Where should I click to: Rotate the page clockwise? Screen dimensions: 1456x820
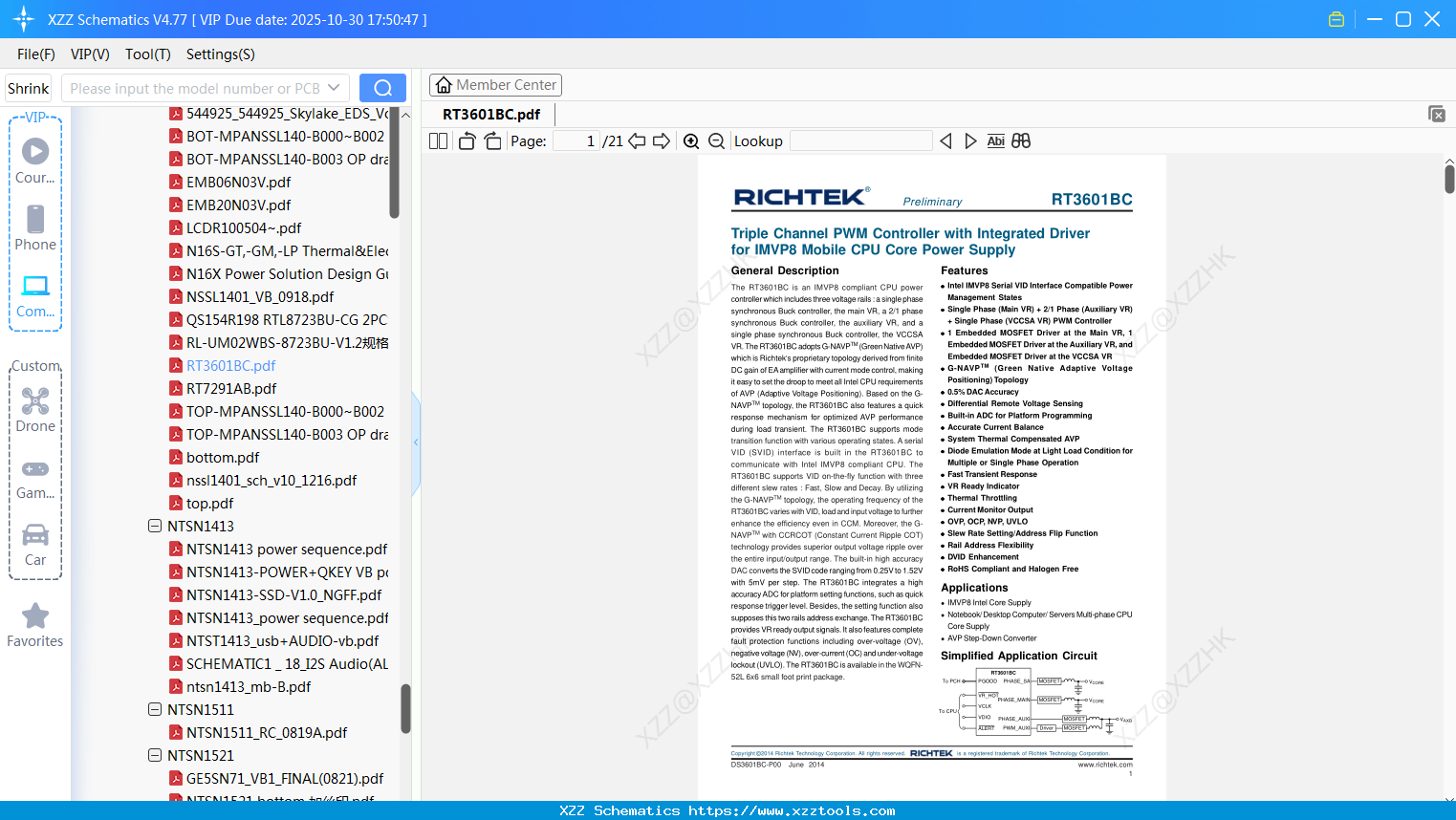pos(492,141)
